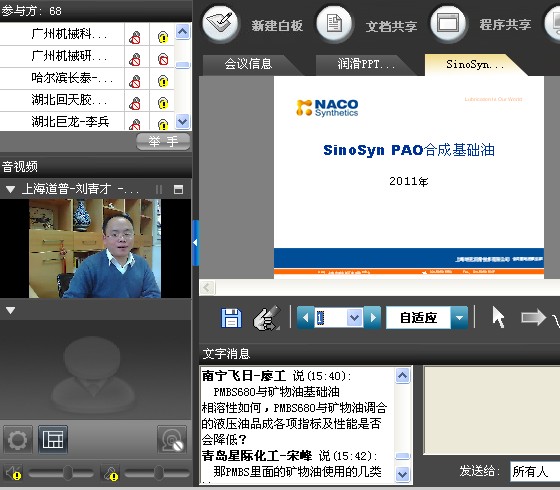Pause the 上海道普-刘青才 video feed
The width and height of the screenshot is (560, 490).
click(159, 189)
